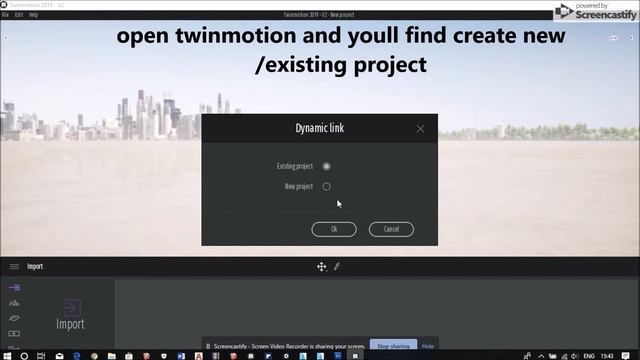Click the eye icon at viewport top right
The image size is (640, 360).
tap(613, 38)
